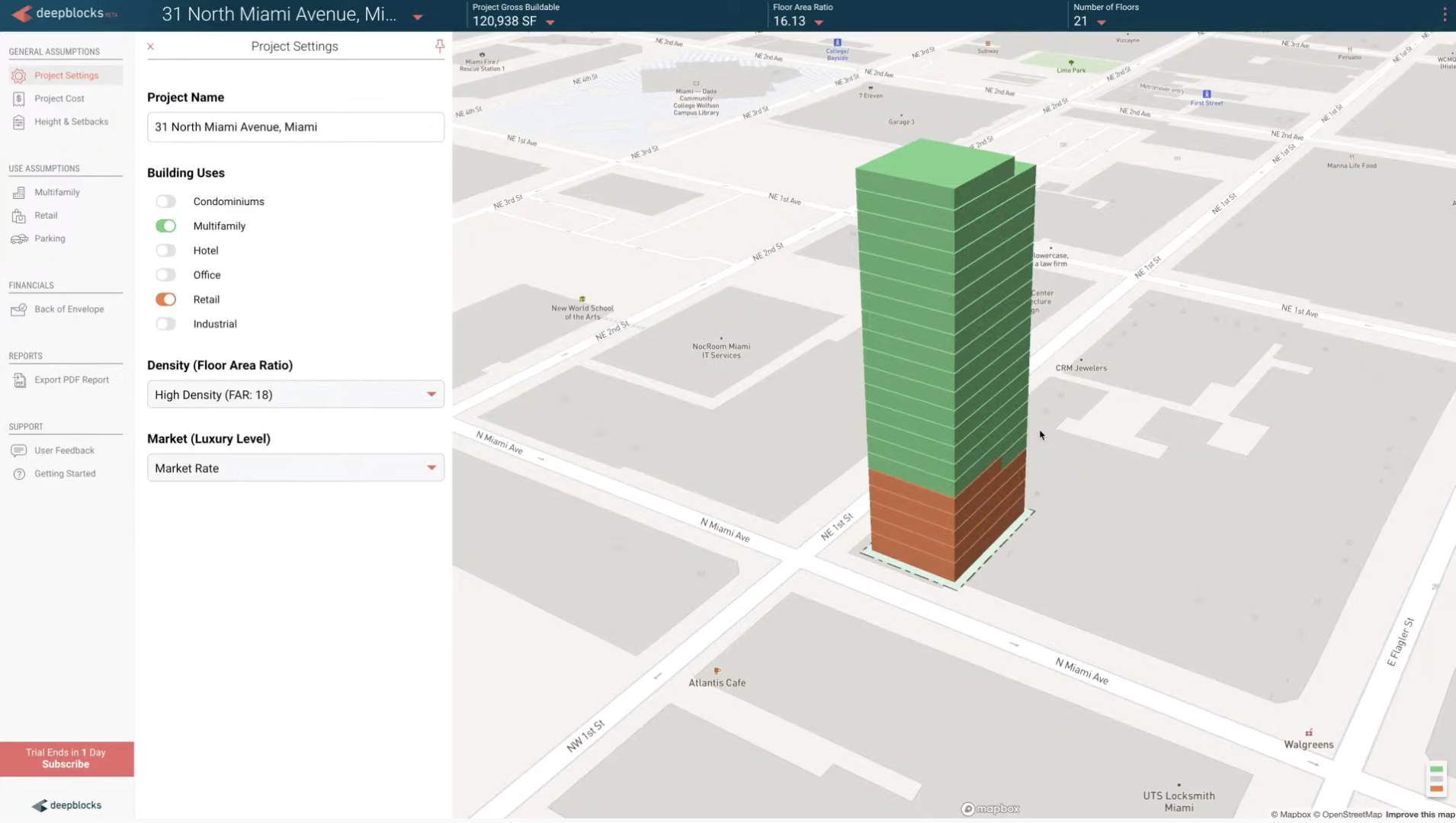Click the Project Cost dollar icon
Screen dimensions: 1456x823
coord(19,98)
